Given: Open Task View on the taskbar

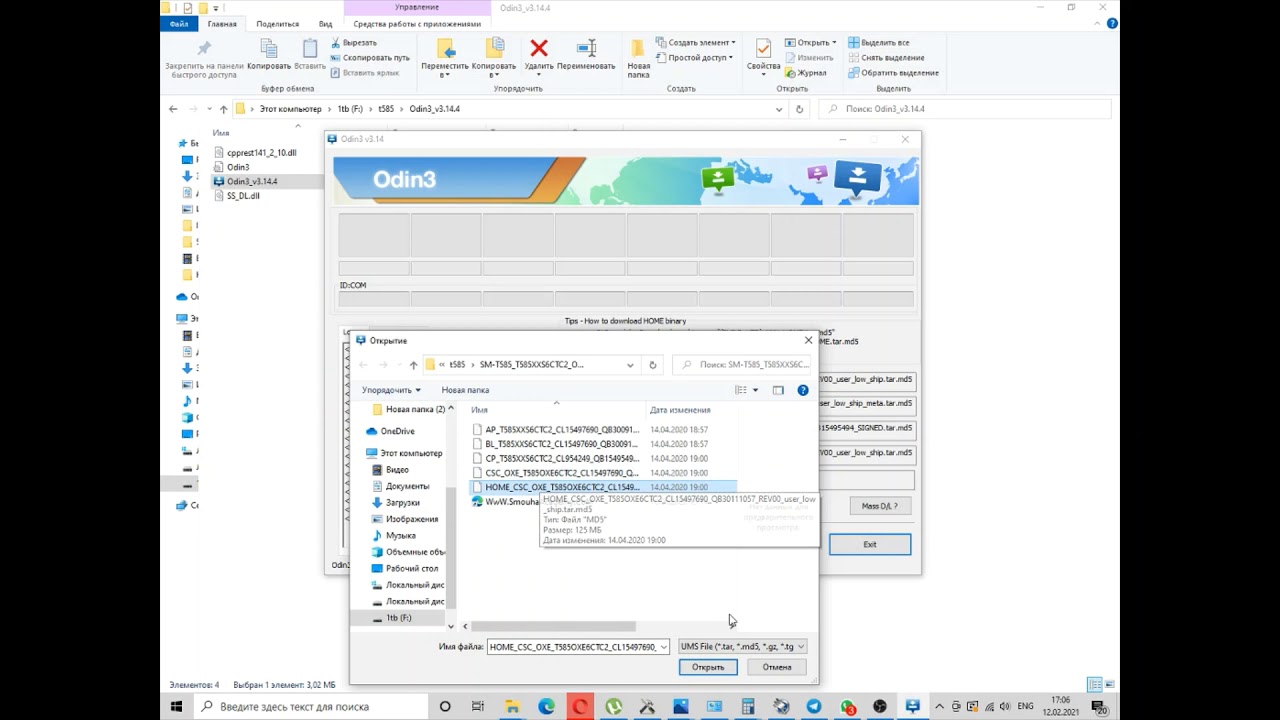Looking at the screenshot, I should tap(479, 707).
